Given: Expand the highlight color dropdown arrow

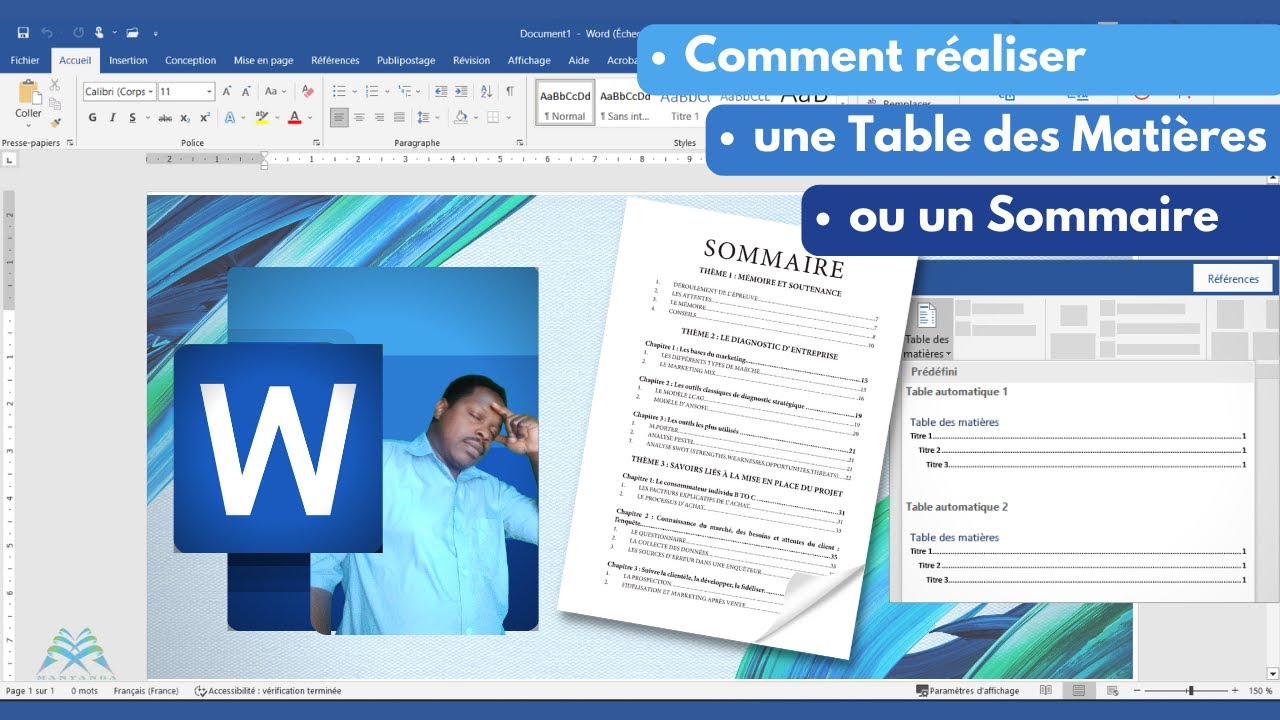Looking at the screenshot, I should point(276,117).
